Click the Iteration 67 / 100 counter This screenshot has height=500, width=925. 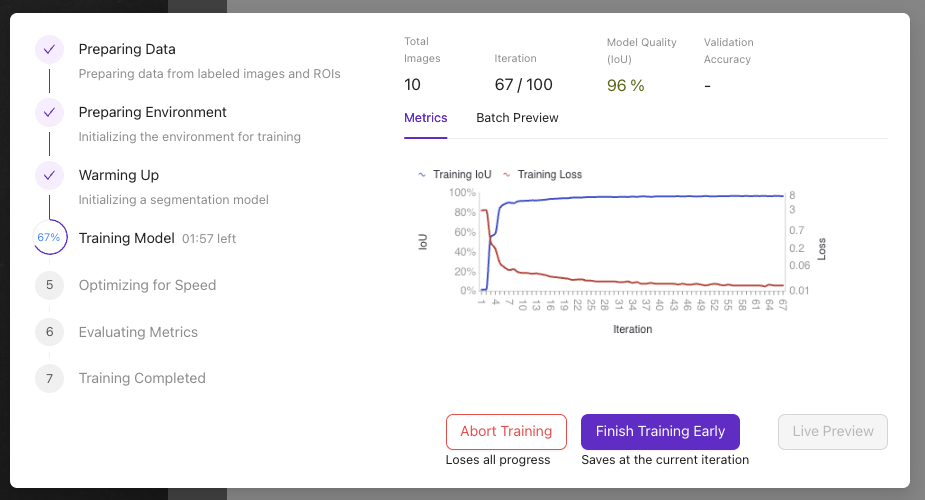pos(523,86)
